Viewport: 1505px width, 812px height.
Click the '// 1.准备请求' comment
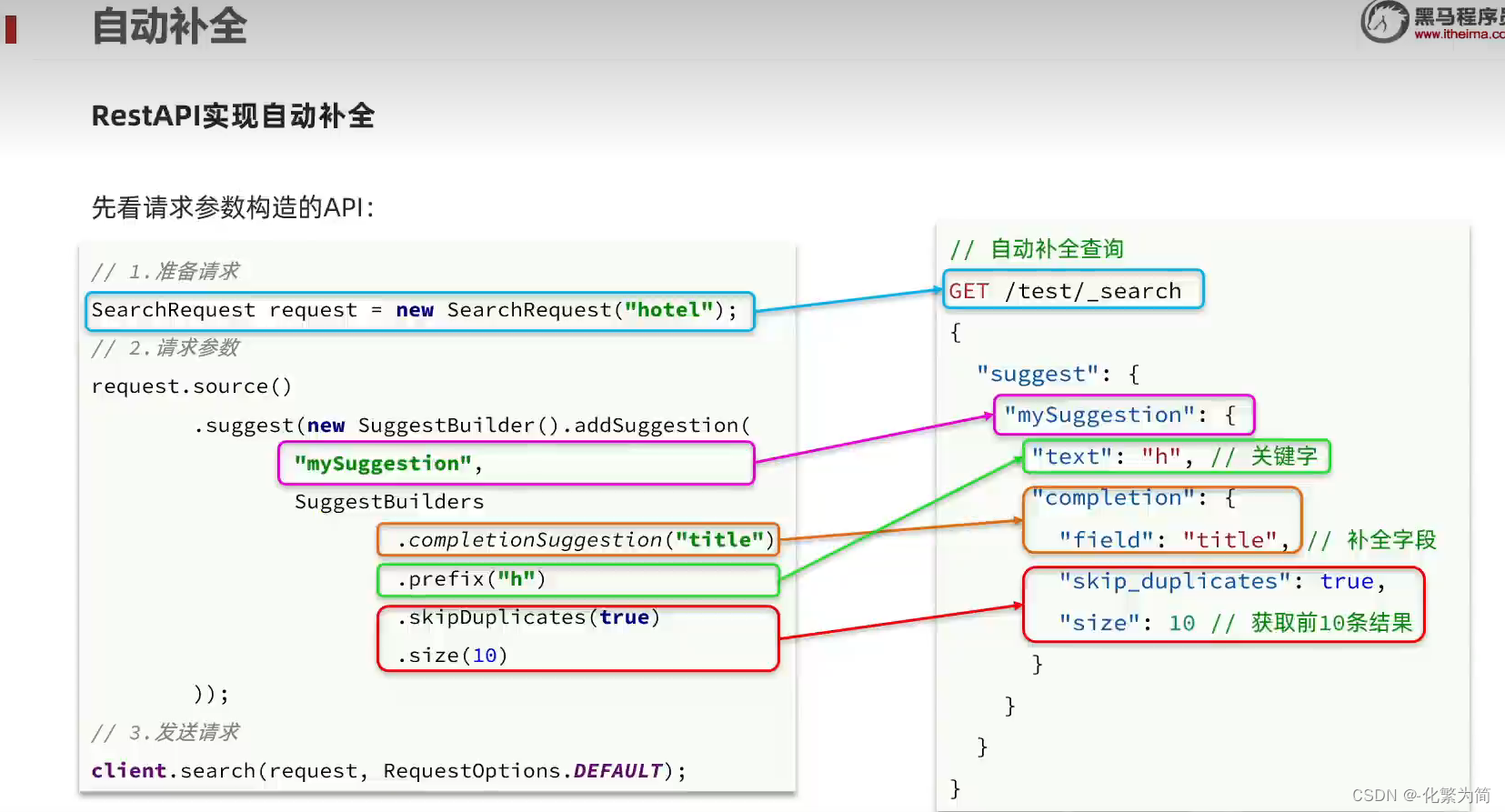pyautogui.click(x=166, y=271)
